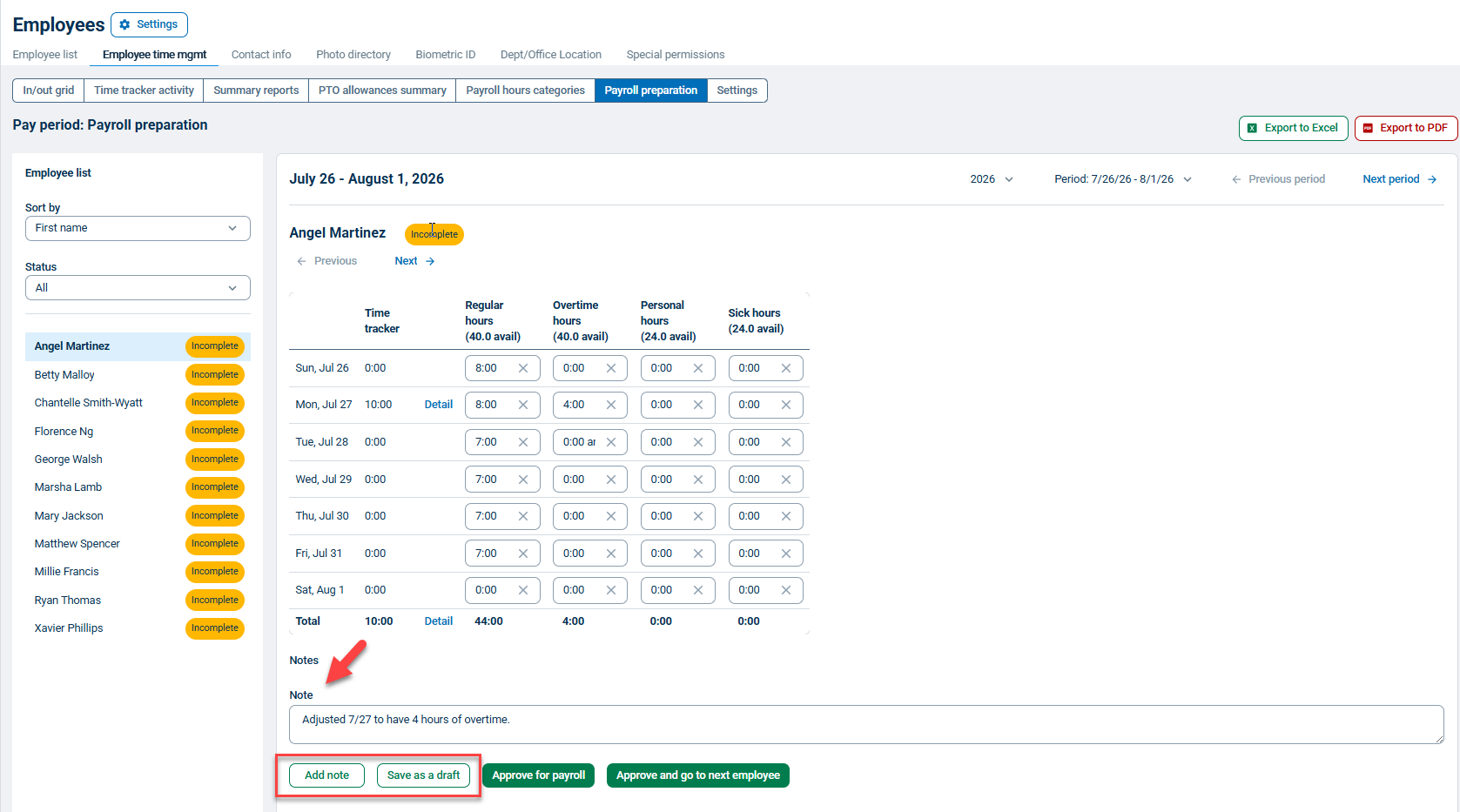Open Detail link in Total row

click(439, 621)
